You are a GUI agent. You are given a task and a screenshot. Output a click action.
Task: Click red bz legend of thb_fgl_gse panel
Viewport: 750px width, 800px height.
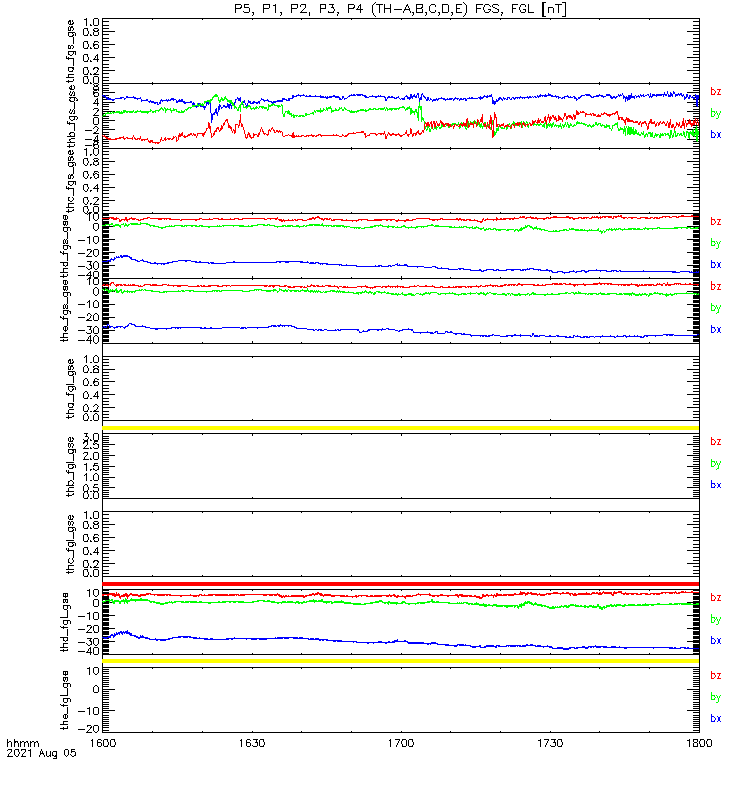point(716,441)
